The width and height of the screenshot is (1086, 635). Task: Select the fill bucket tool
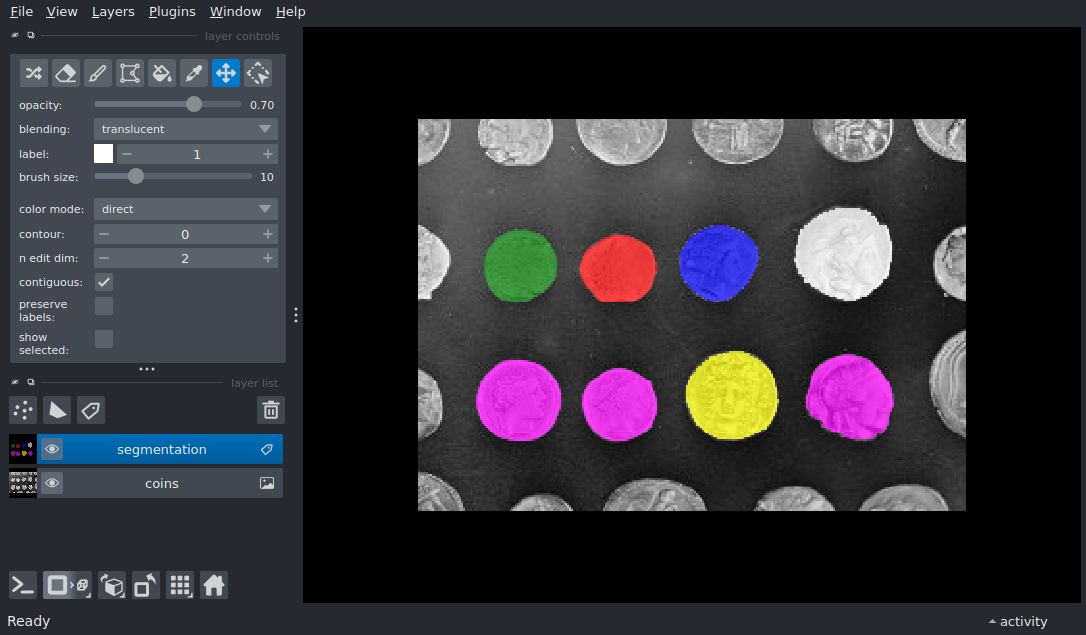[161, 73]
